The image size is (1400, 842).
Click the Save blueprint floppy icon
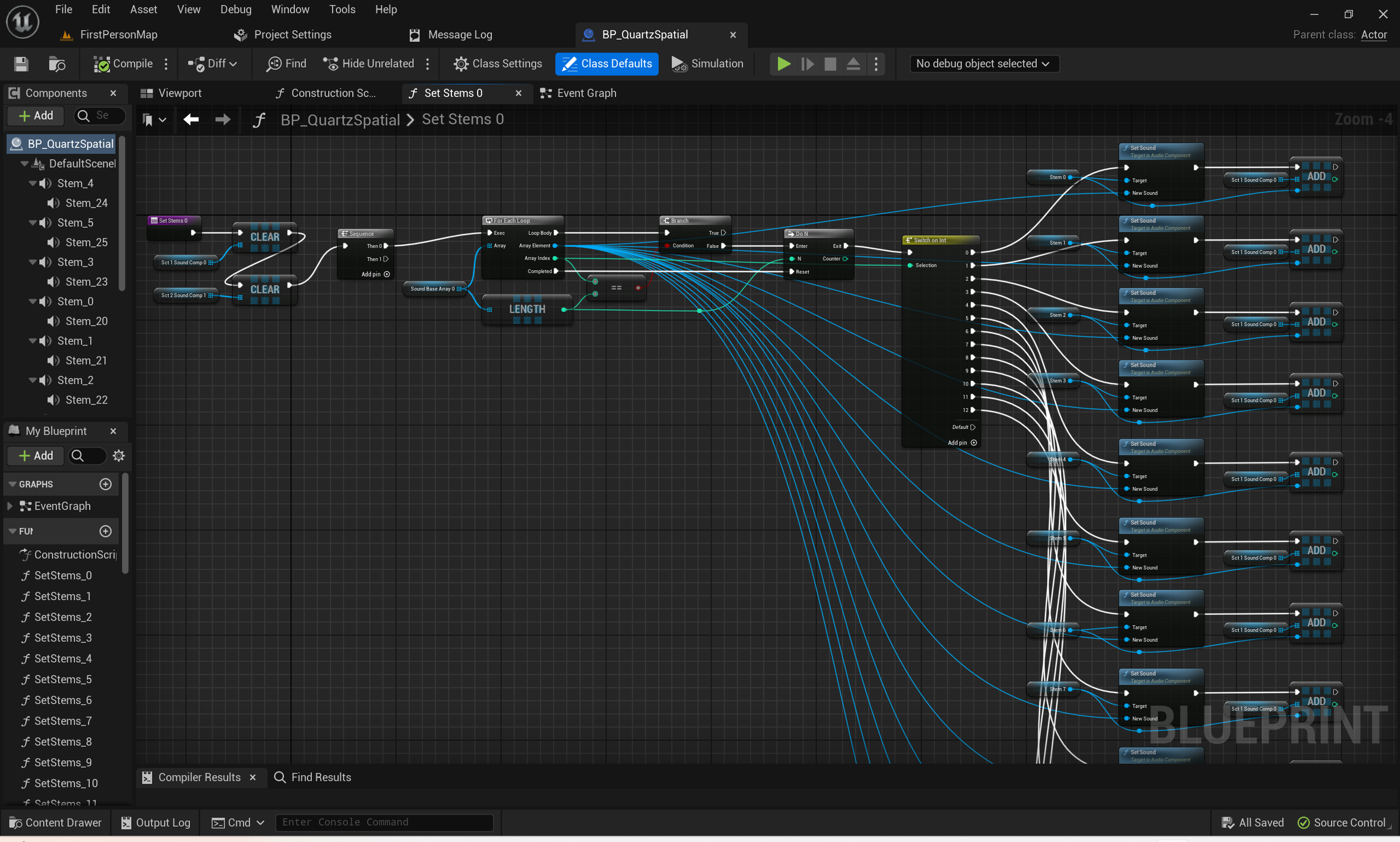[21, 64]
